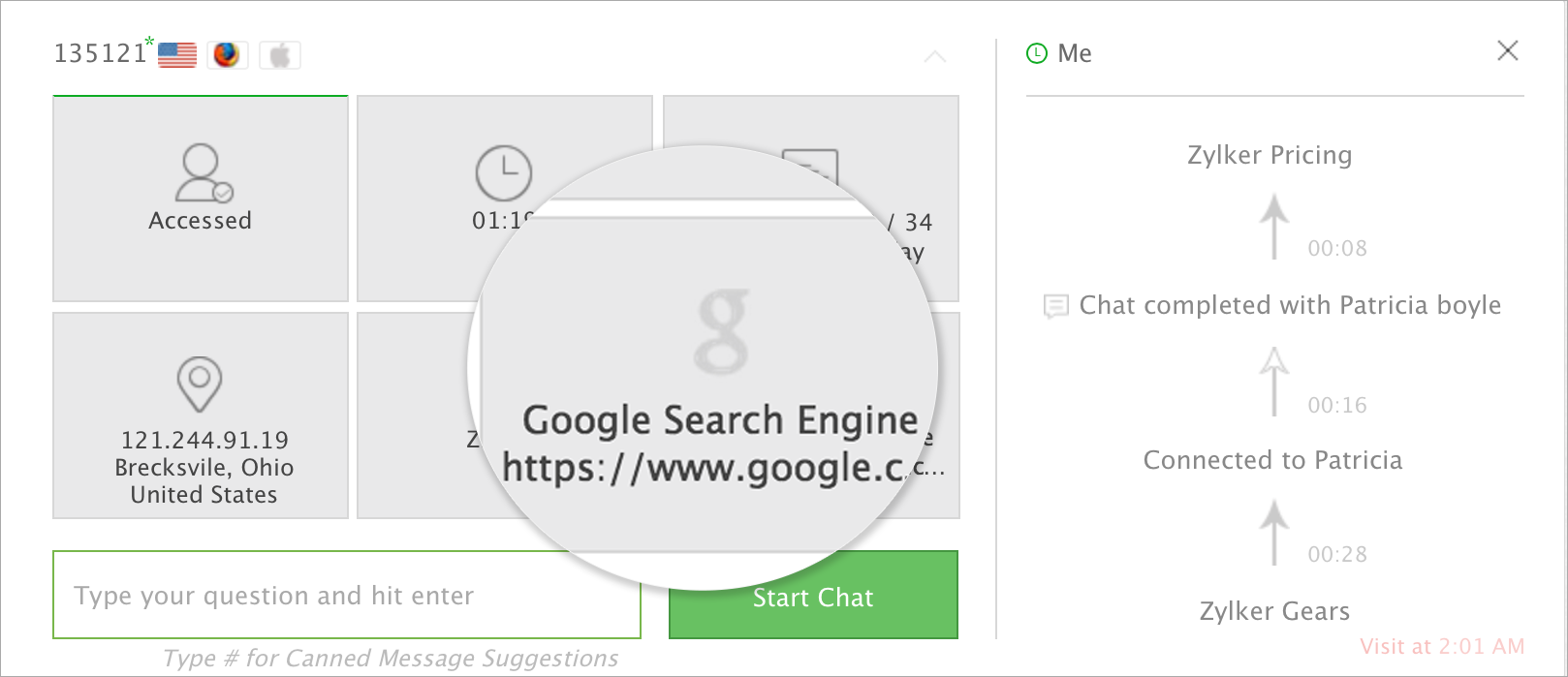The width and height of the screenshot is (1568, 677).
Task: Click Chat completed with Patricia boyle
Action: [1289, 305]
